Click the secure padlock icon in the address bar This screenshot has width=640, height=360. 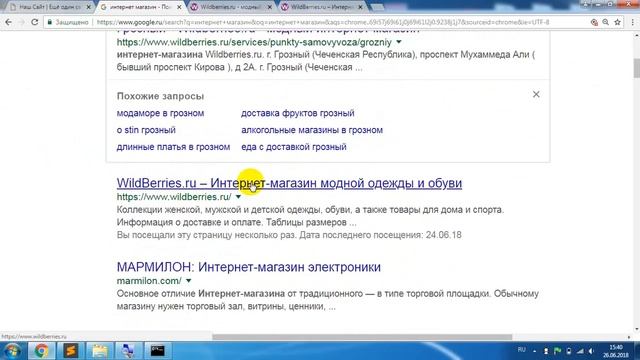[49, 22]
